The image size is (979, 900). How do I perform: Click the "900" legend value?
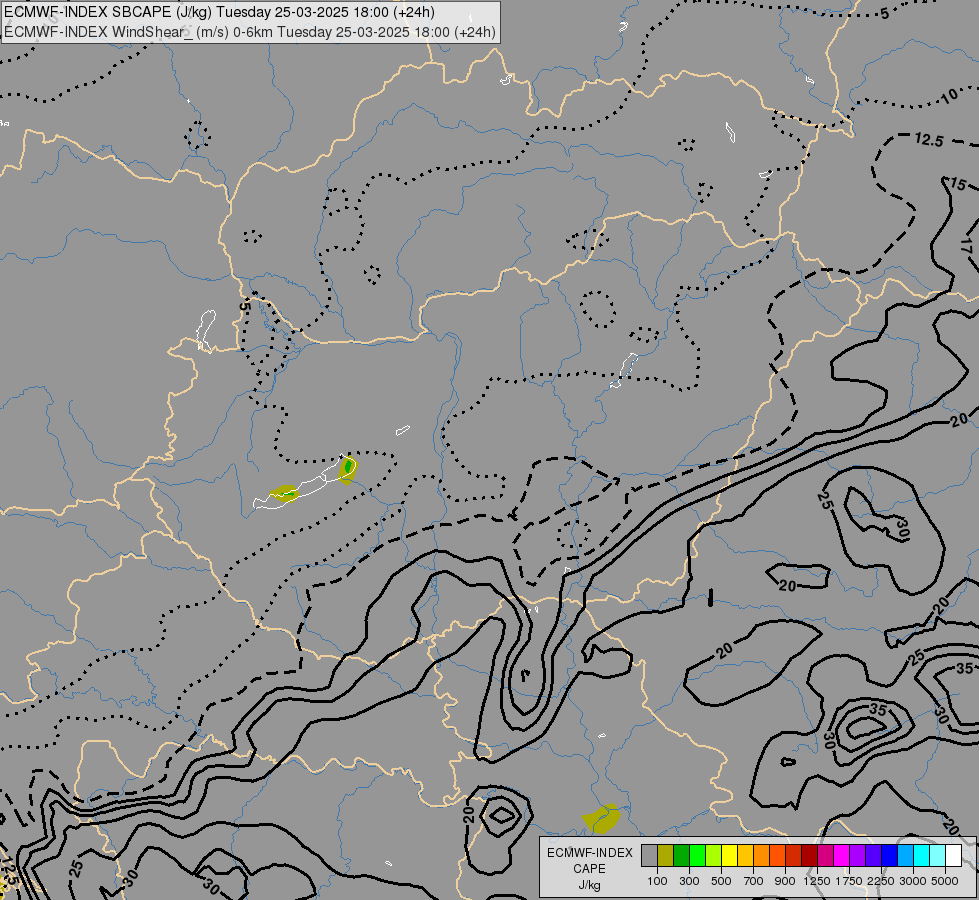[785, 881]
